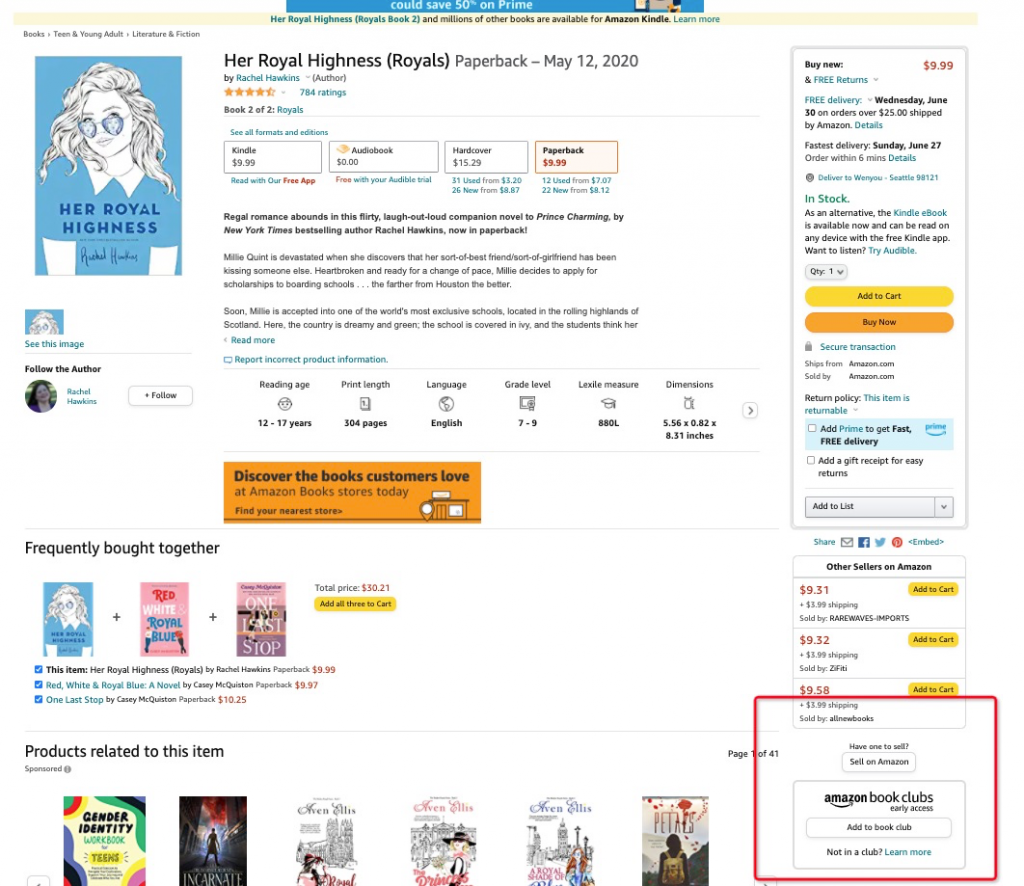Open the Qty quantity dropdown
The width and height of the screenshot is (1024, 886).
(825, 272)
